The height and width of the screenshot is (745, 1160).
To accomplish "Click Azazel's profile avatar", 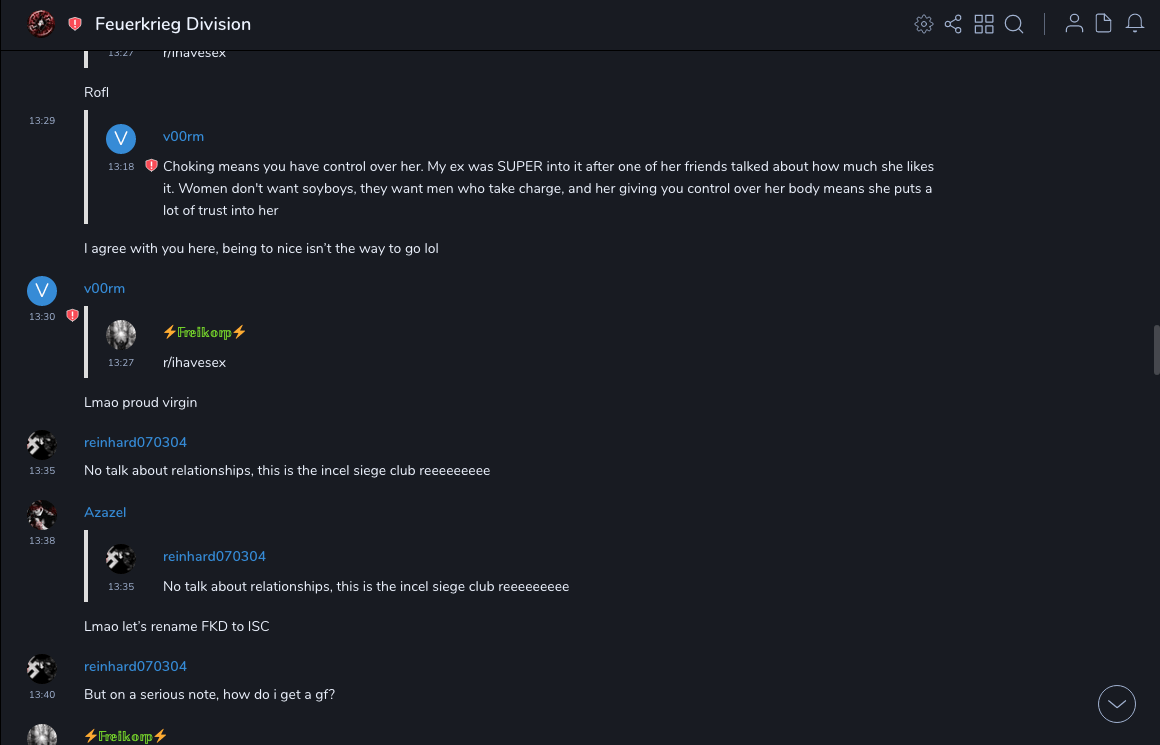I will (42, 515).
